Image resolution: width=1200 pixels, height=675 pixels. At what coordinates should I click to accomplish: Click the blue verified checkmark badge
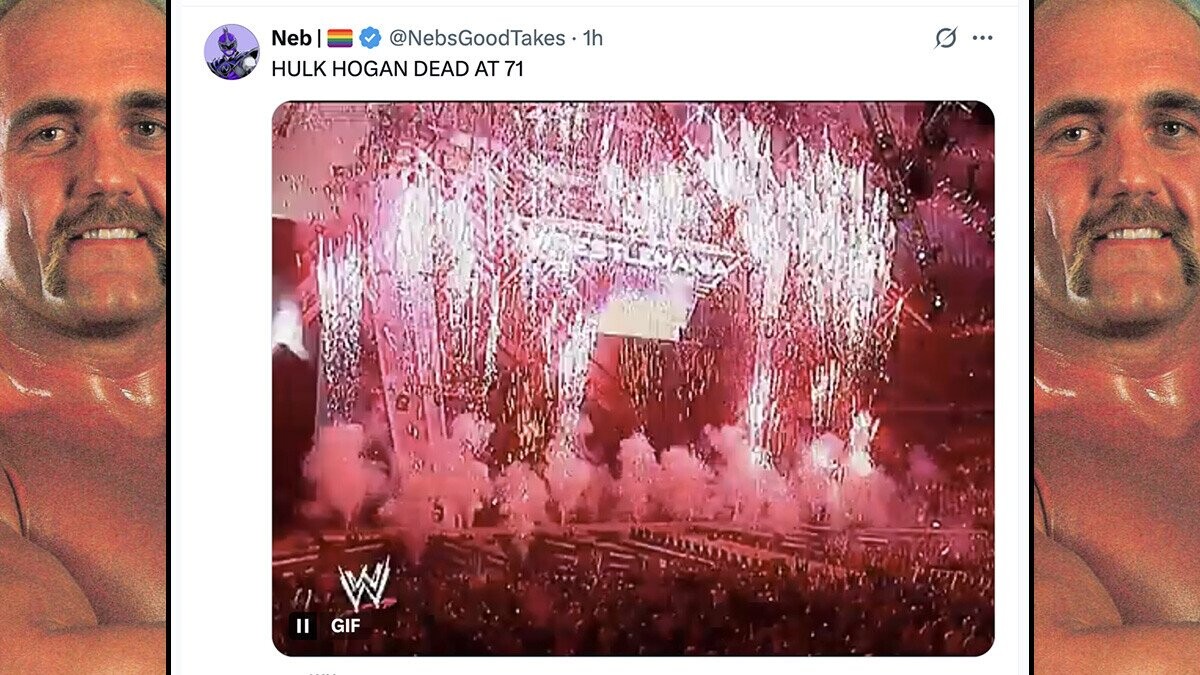coord(370,38)
